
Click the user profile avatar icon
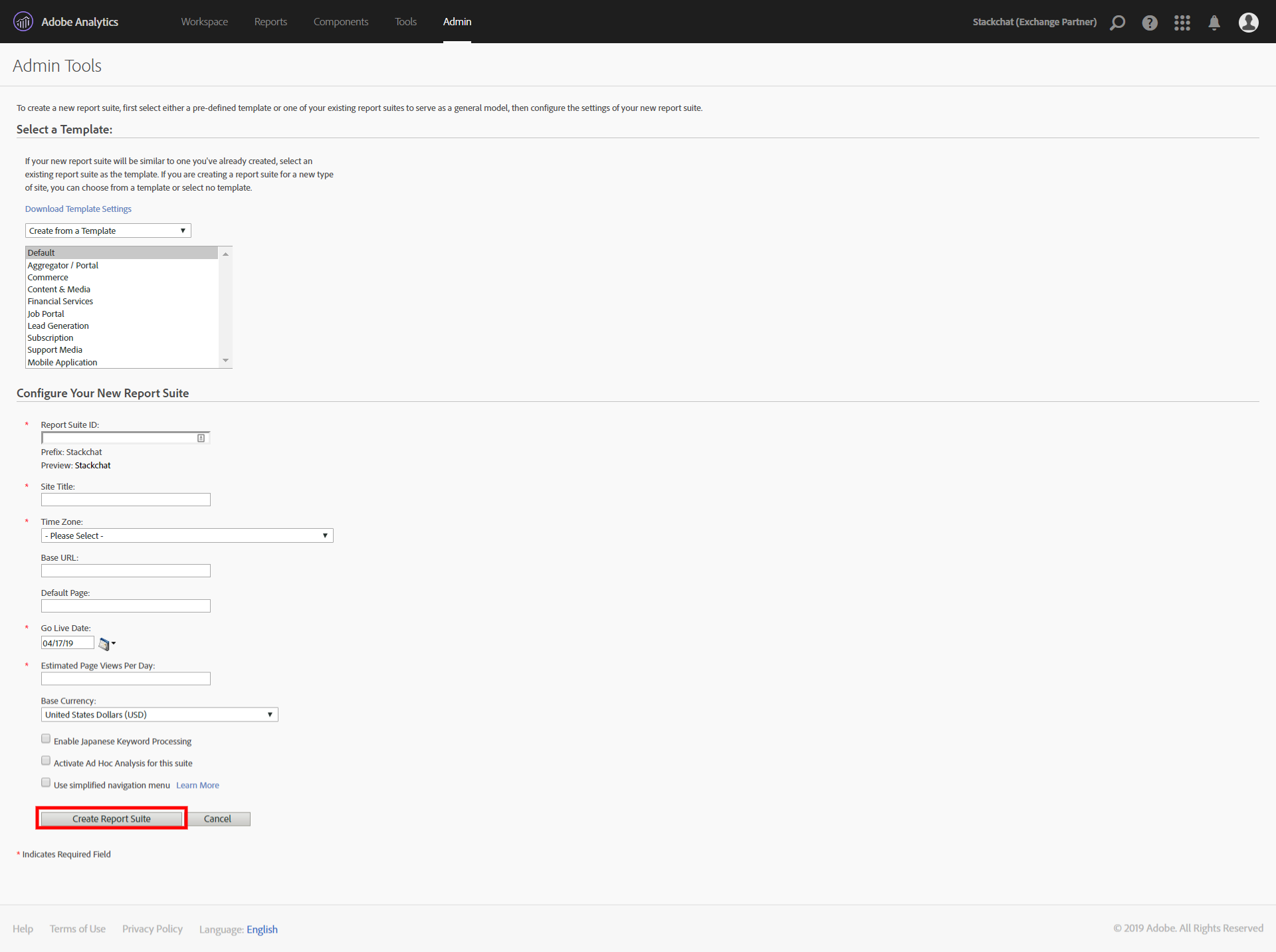tap(1249, 20)
